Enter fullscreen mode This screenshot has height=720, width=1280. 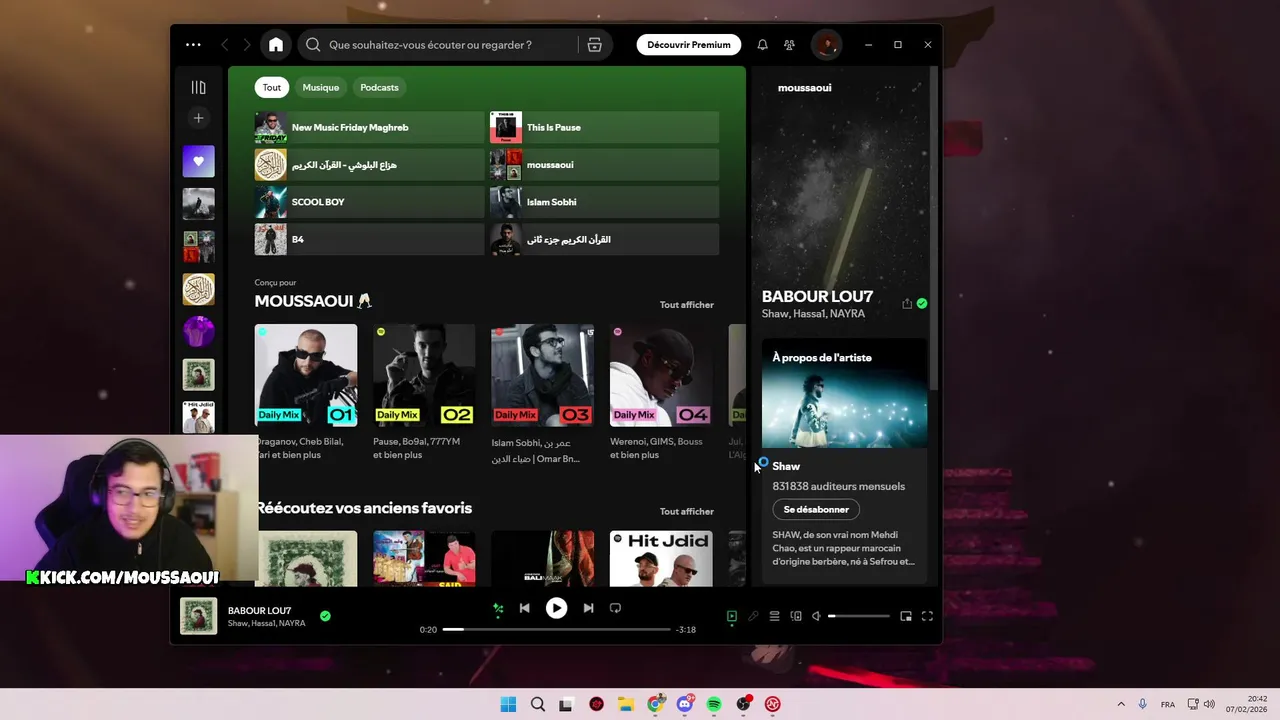tap(927, 617)
